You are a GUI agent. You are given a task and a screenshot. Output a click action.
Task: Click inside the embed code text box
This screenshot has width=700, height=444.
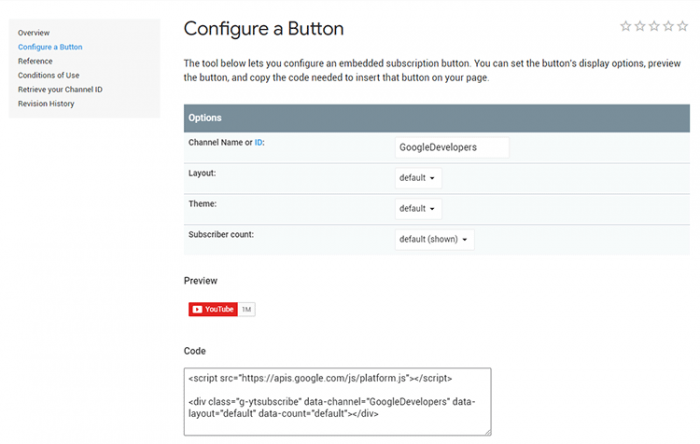[337, 400]
